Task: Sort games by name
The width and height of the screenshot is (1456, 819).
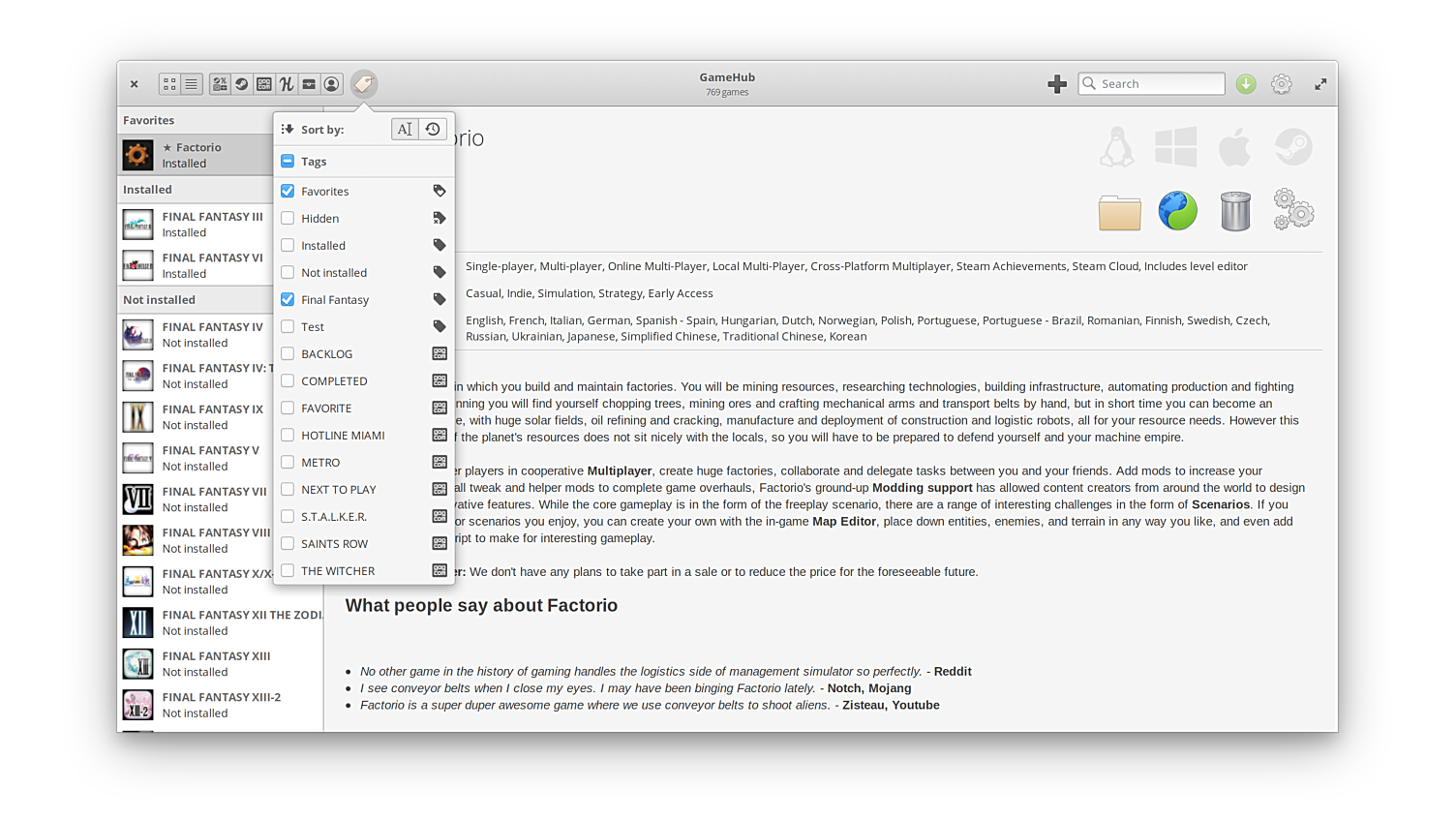Action: (x=405, y=129)
